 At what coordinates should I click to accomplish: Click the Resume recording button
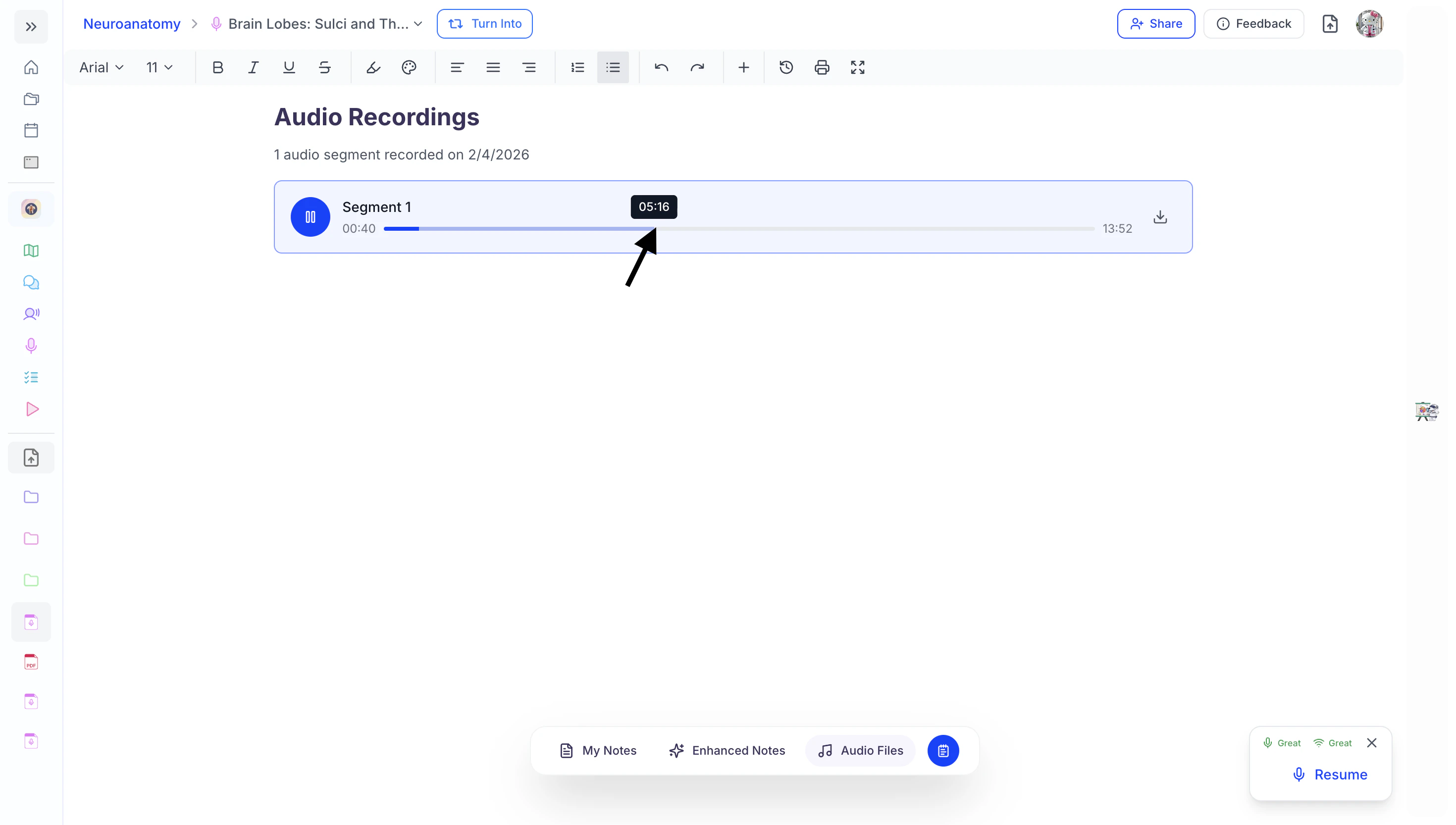[1330, 774]
